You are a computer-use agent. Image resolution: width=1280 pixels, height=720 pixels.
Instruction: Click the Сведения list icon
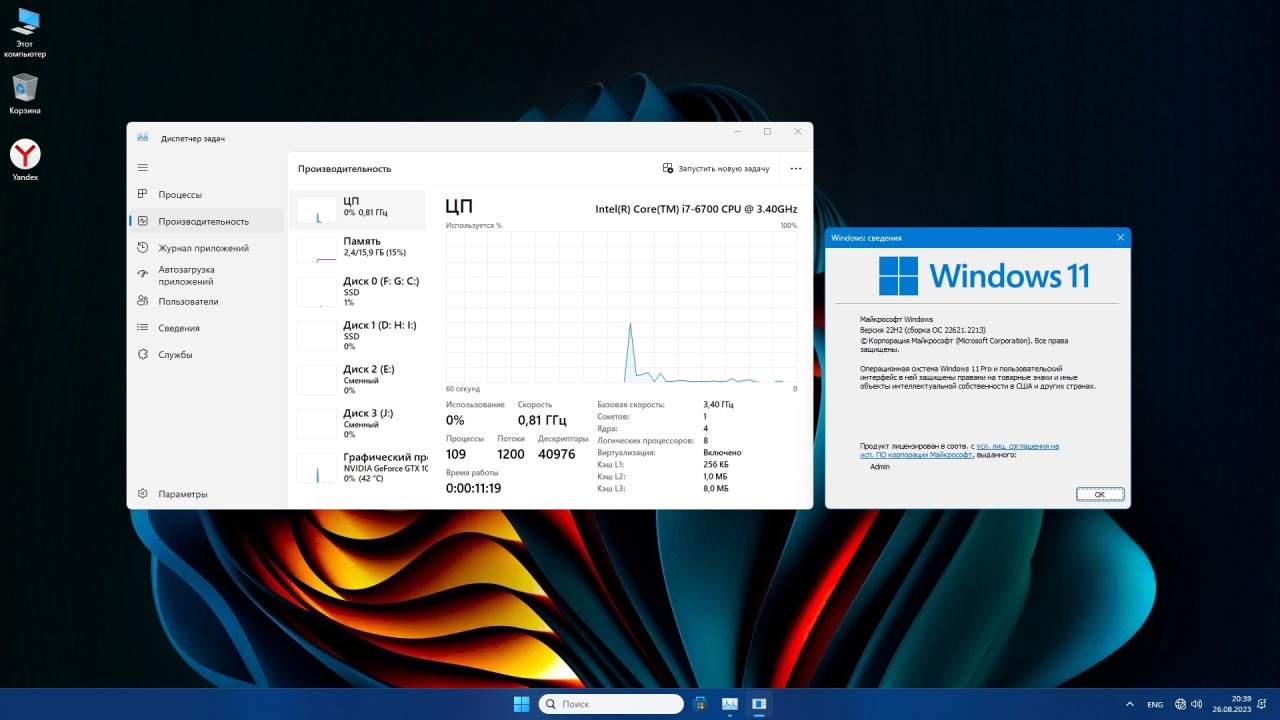[x=143, y=328]
